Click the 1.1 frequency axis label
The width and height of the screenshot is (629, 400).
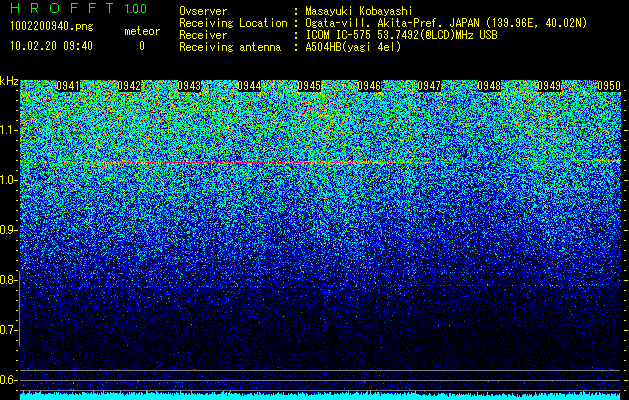click(7, 130)
